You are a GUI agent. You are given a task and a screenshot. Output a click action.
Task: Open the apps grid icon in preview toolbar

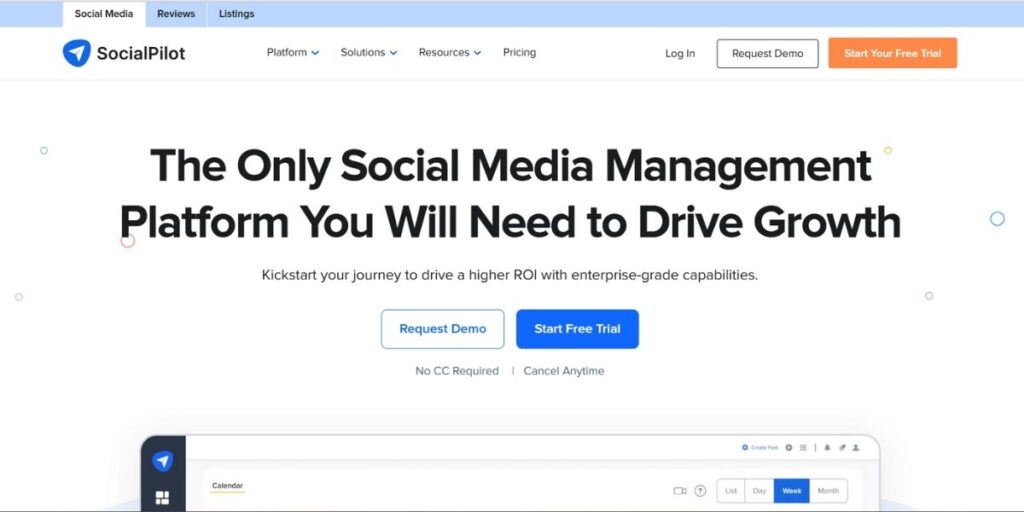803,447
